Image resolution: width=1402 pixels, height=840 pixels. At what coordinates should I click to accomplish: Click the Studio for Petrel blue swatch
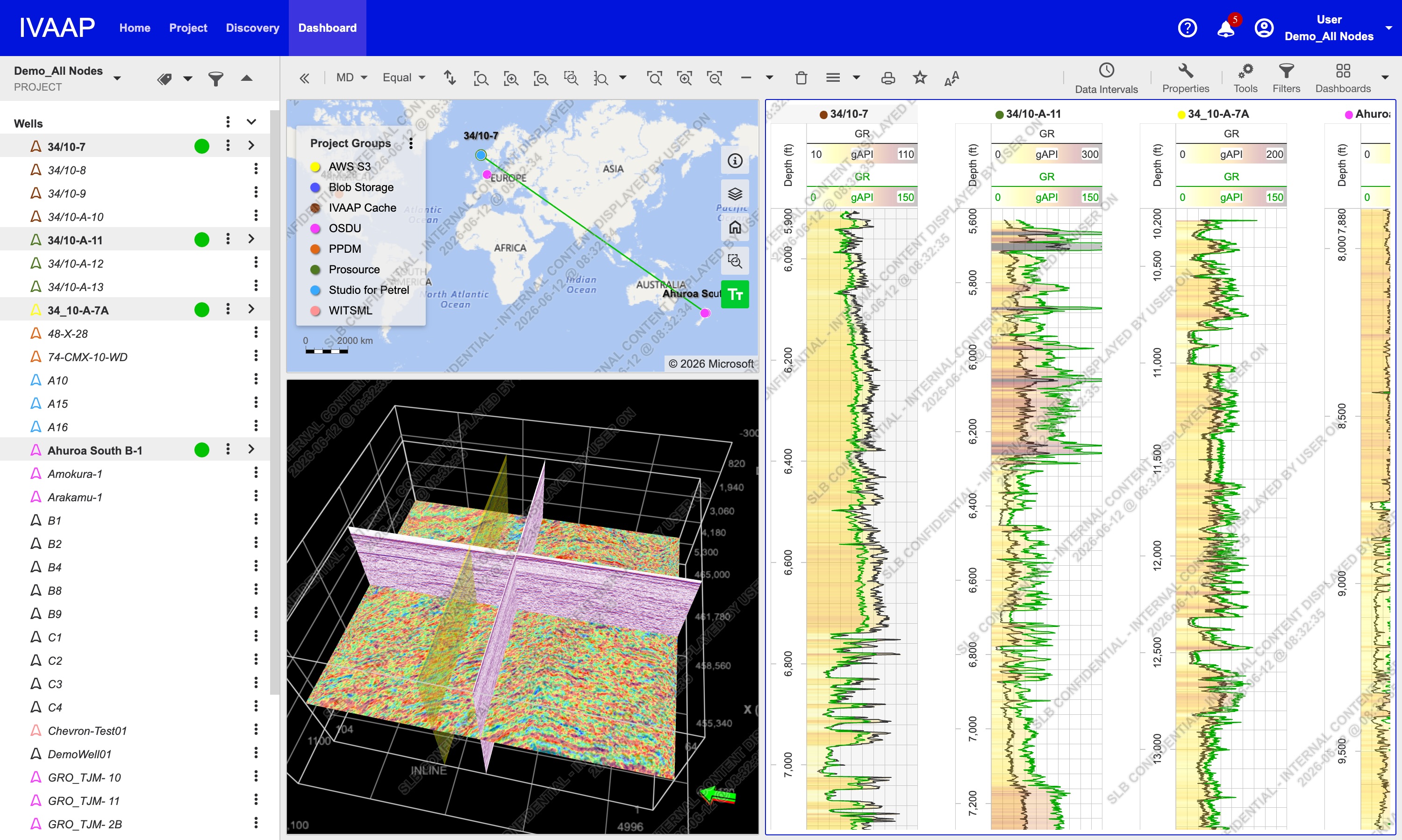coord(315,291)
